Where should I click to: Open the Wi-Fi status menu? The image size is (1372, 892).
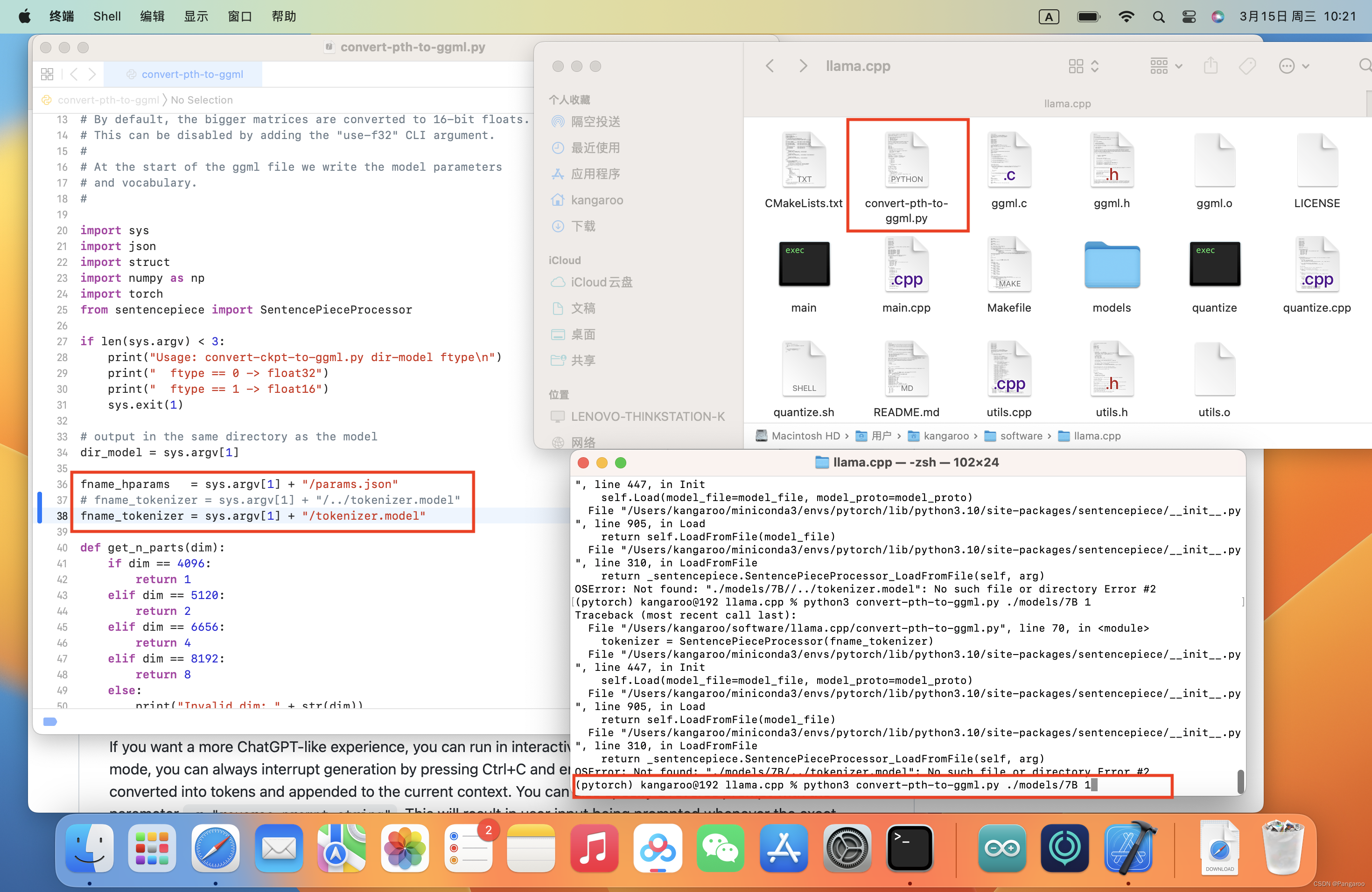pos(1126,17)
